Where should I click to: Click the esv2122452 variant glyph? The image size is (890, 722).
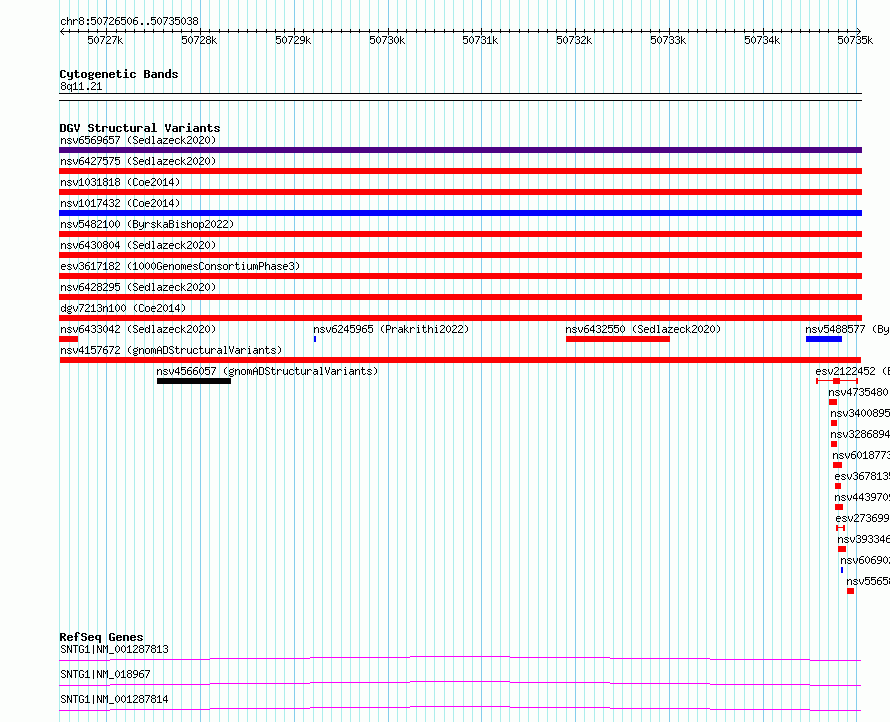point(837,381)
